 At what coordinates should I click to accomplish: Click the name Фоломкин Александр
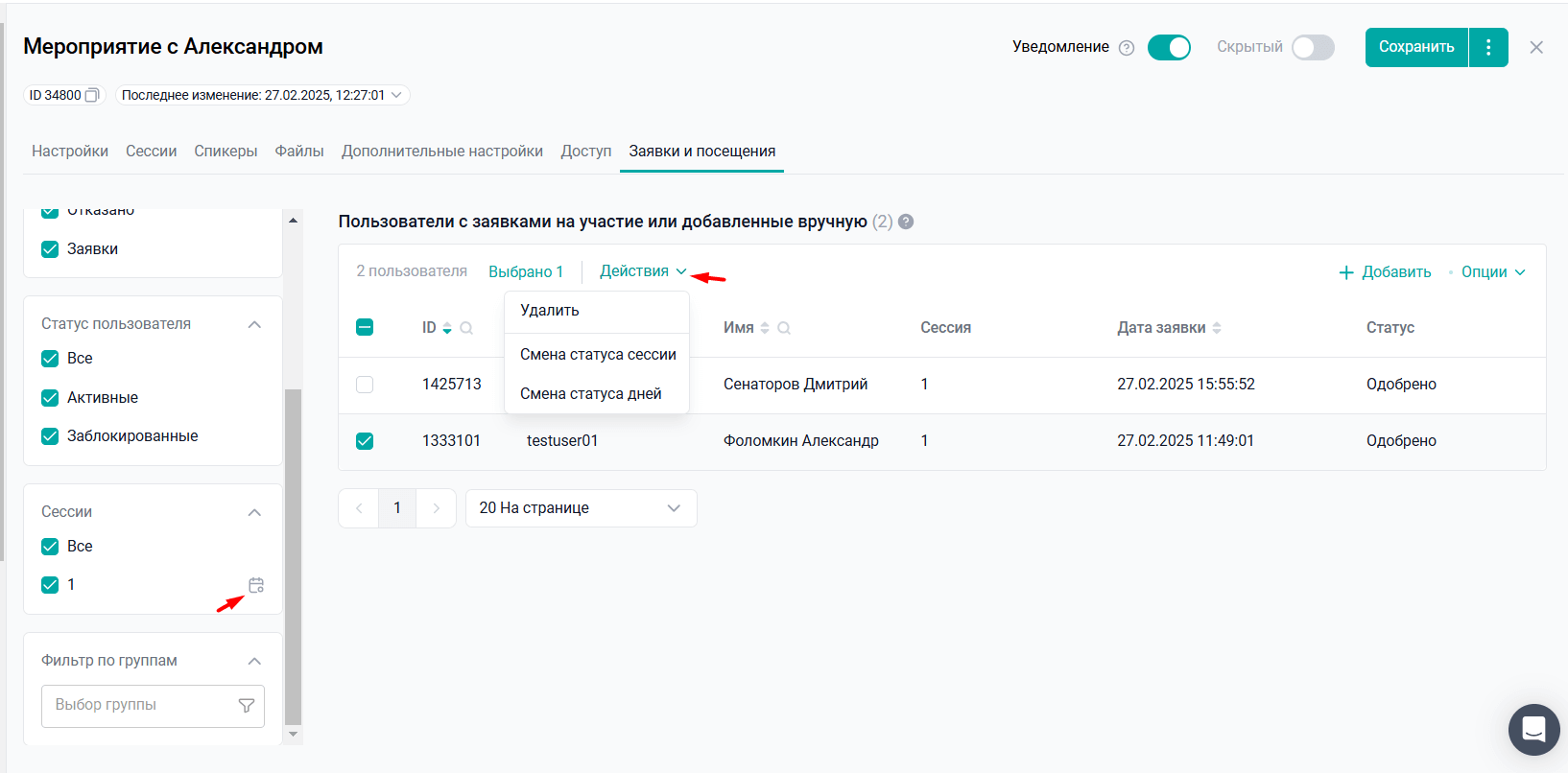pos(801,441)
